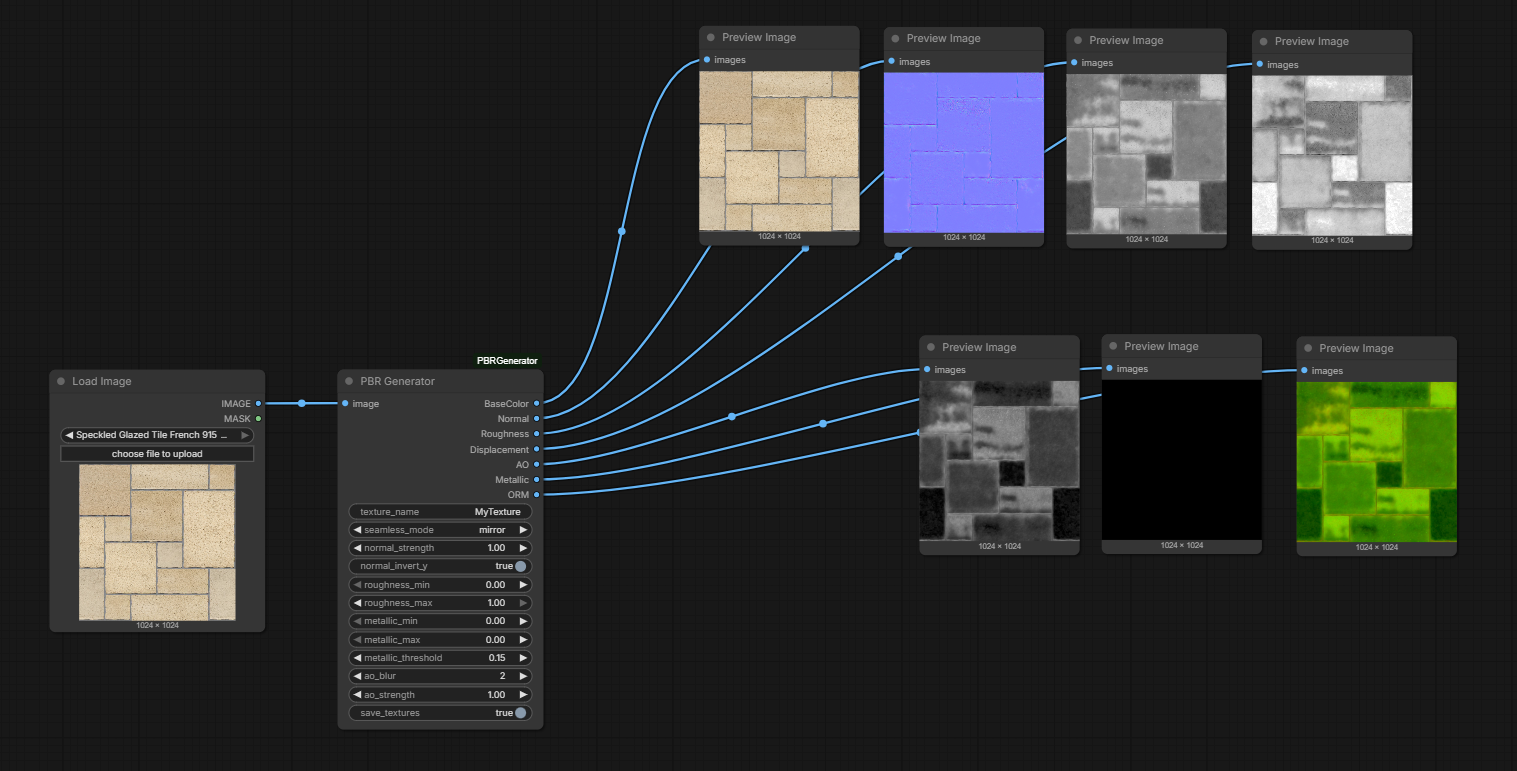1517x771 pixels.
Task: Click the whitish displacement preview image
Action: point(1332,155)
